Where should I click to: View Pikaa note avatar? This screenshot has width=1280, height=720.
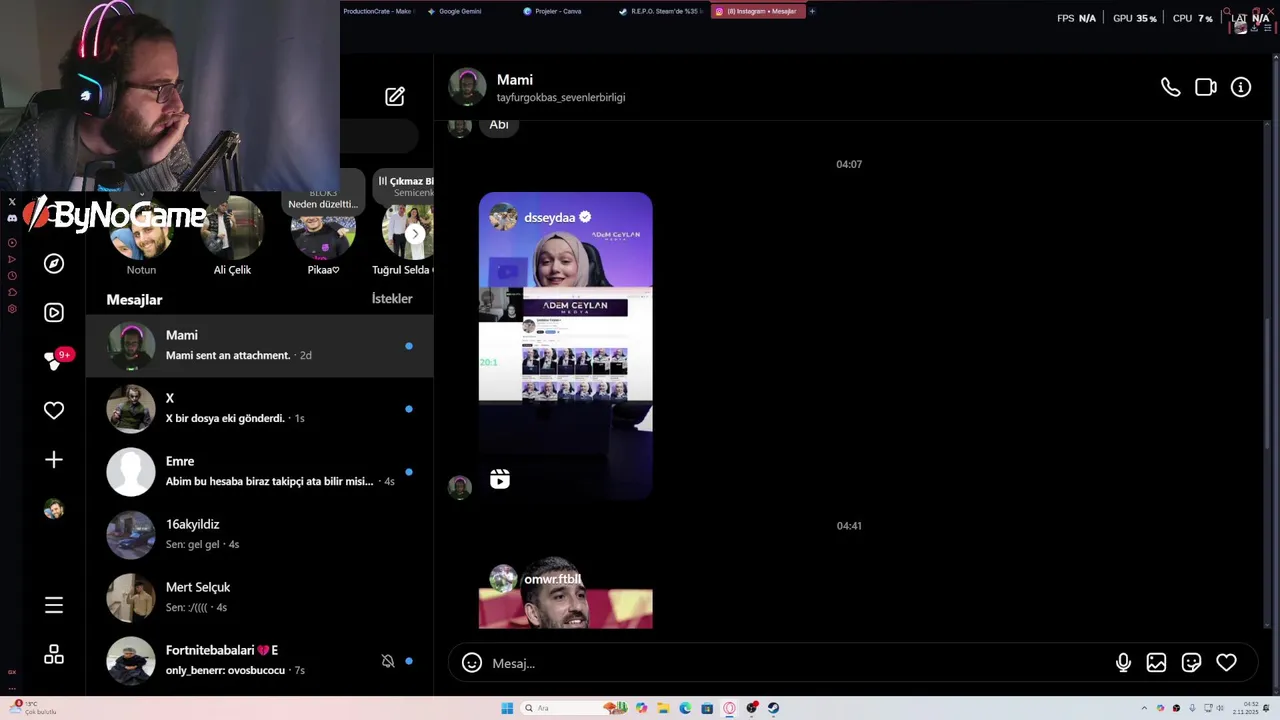(x=323, y=230)
